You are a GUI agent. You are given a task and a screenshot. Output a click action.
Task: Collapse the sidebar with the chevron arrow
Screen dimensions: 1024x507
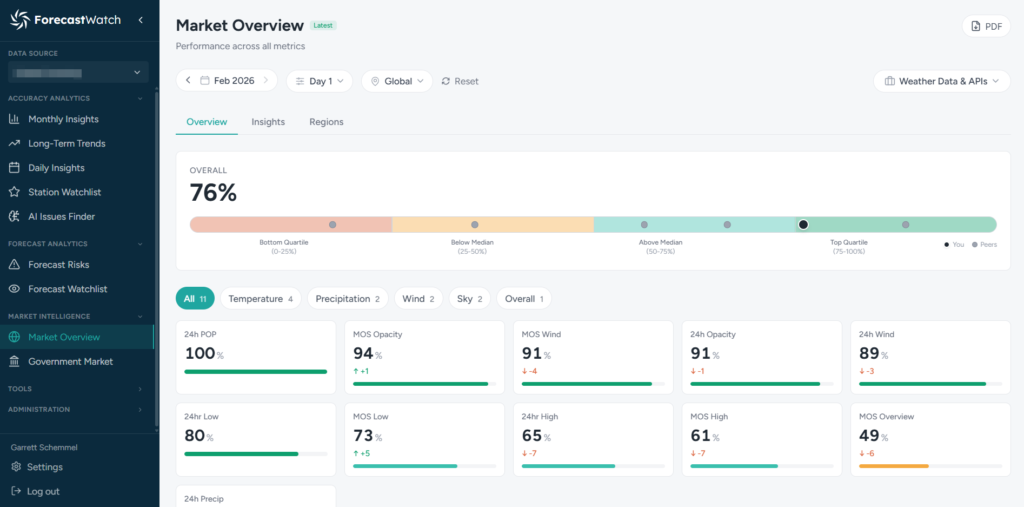[x=141, y=20]
